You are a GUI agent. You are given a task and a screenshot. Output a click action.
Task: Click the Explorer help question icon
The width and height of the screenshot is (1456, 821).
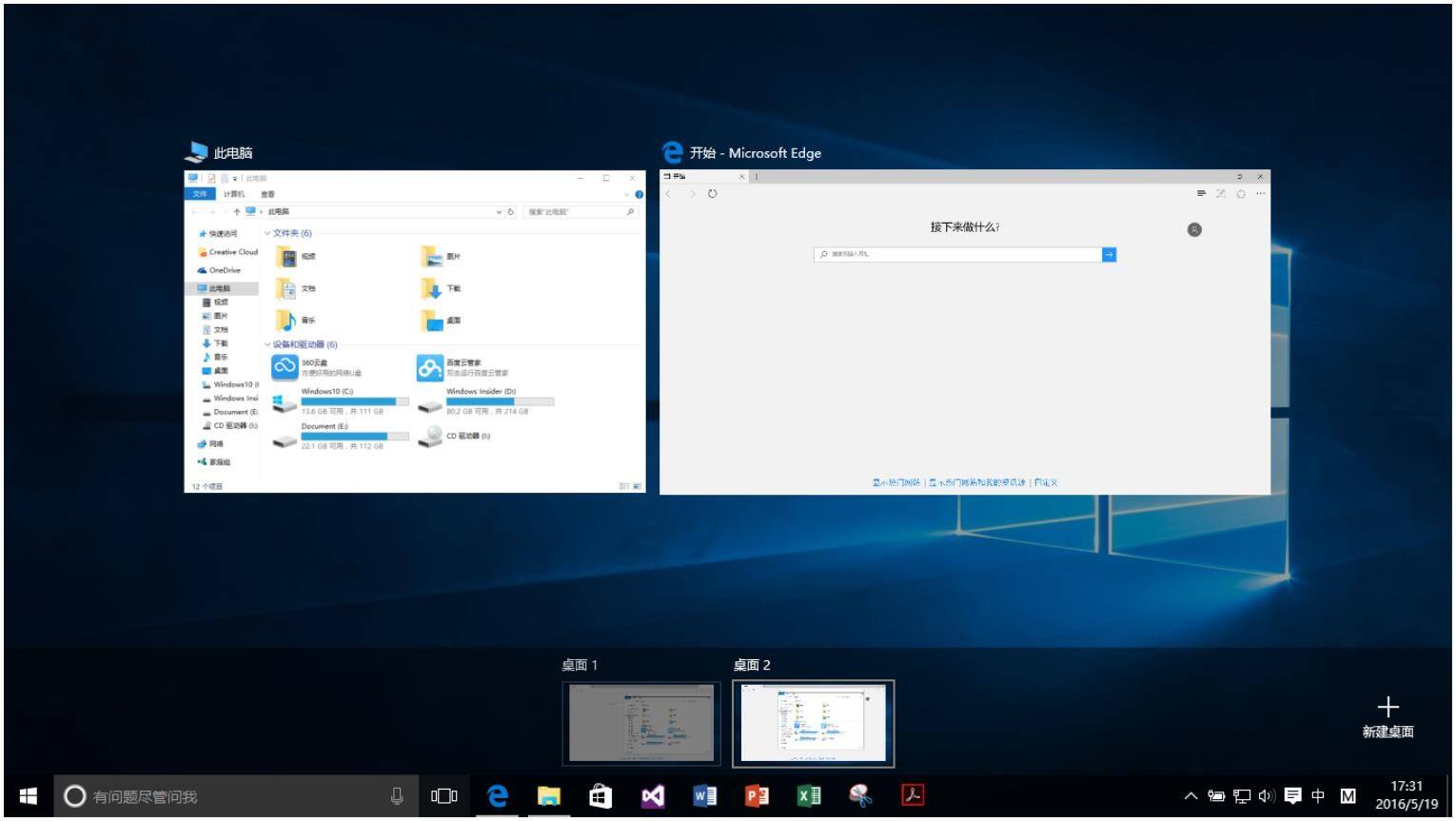(x=639, y=194)
